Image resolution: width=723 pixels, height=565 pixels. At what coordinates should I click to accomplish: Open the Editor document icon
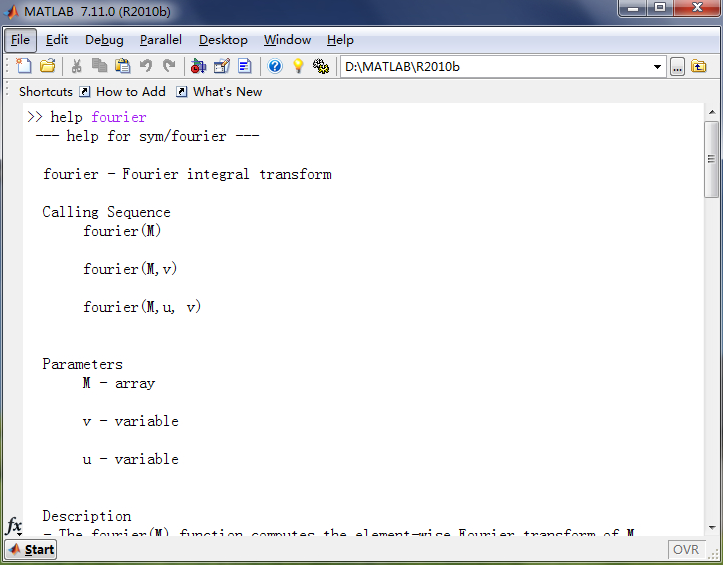(x=245, y=66)
